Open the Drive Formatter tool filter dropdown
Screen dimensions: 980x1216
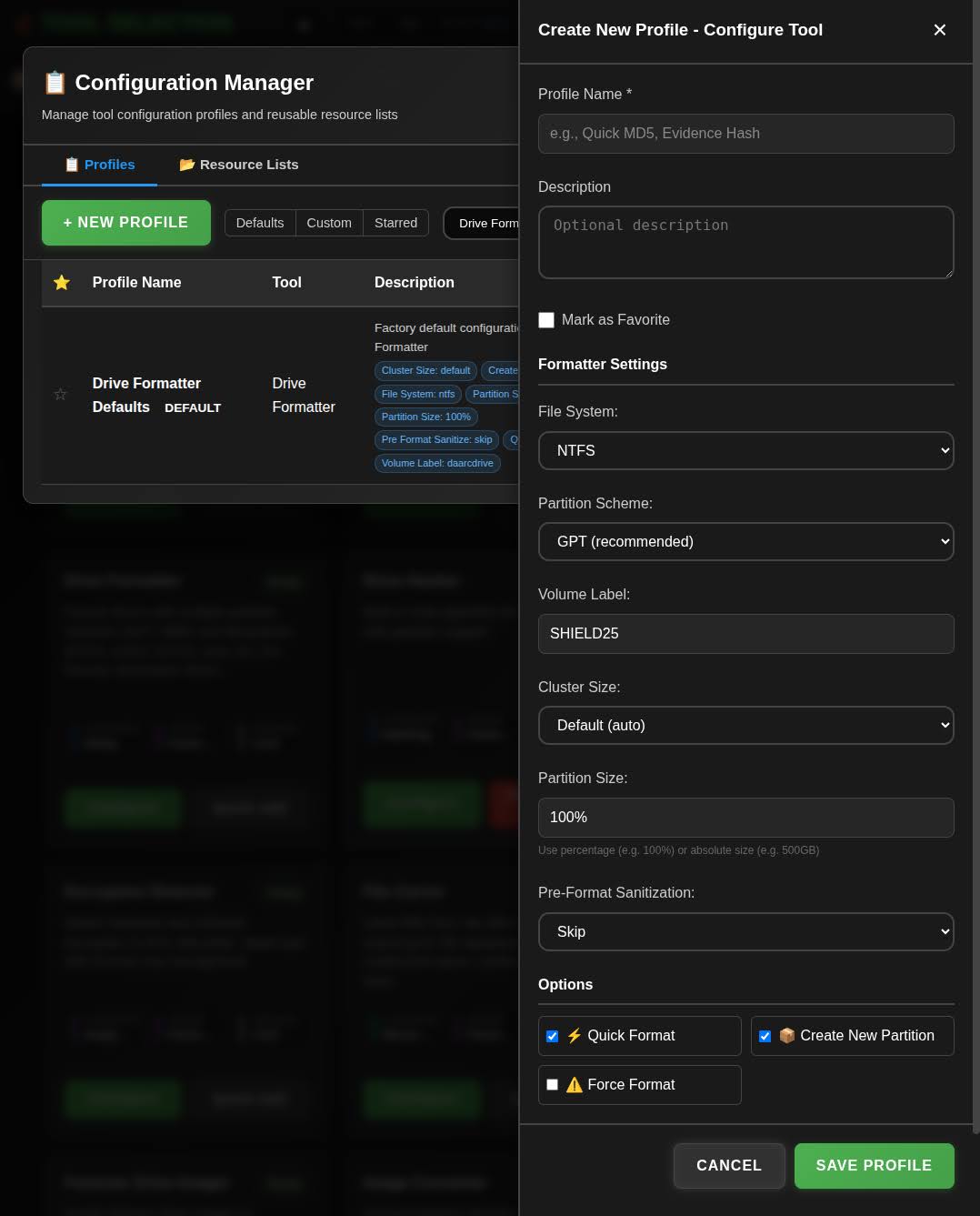tap(481, 223)
